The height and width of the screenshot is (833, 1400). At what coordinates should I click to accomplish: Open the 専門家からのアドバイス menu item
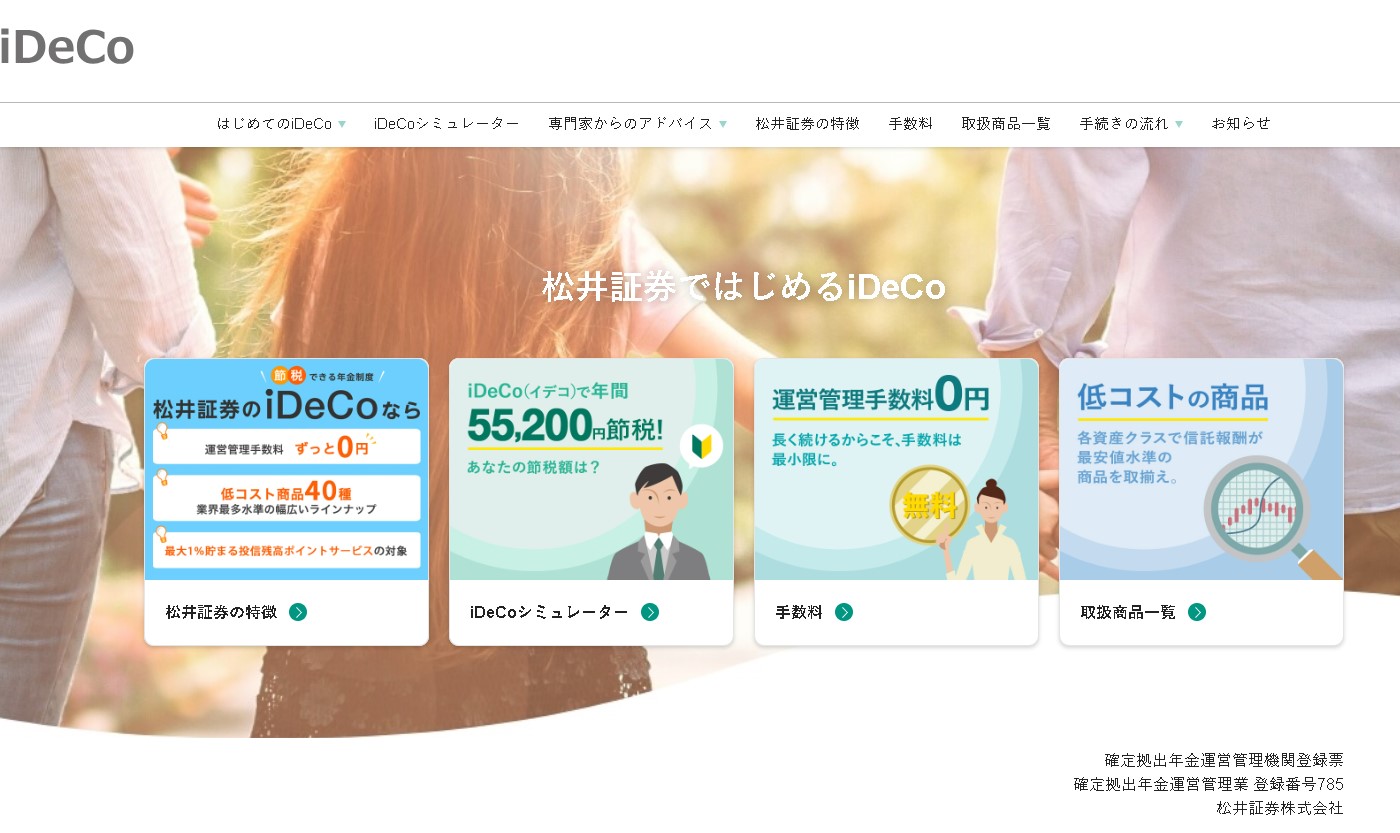(x=631, y=124)
